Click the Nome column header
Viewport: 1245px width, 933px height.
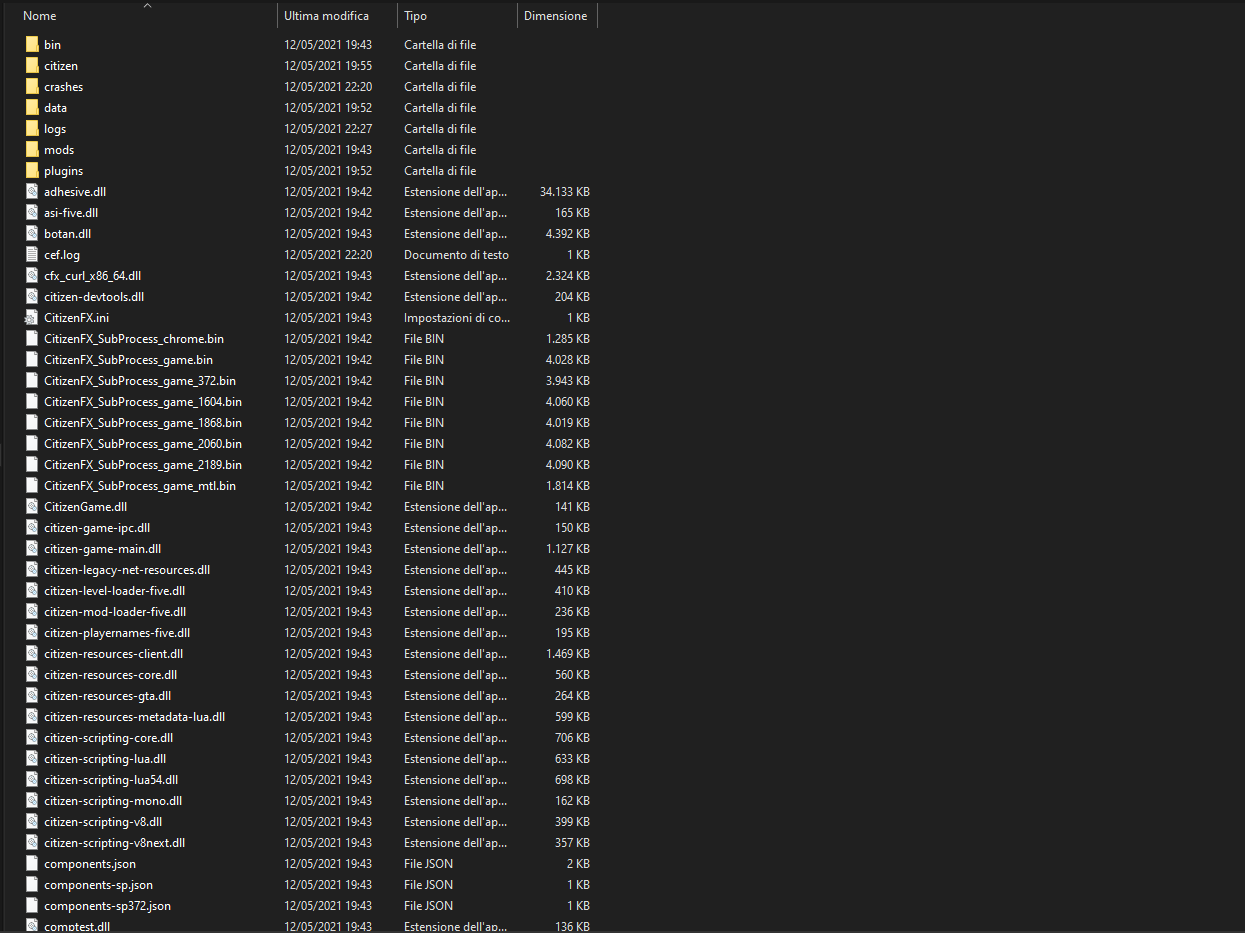click(x=39, y=15)
